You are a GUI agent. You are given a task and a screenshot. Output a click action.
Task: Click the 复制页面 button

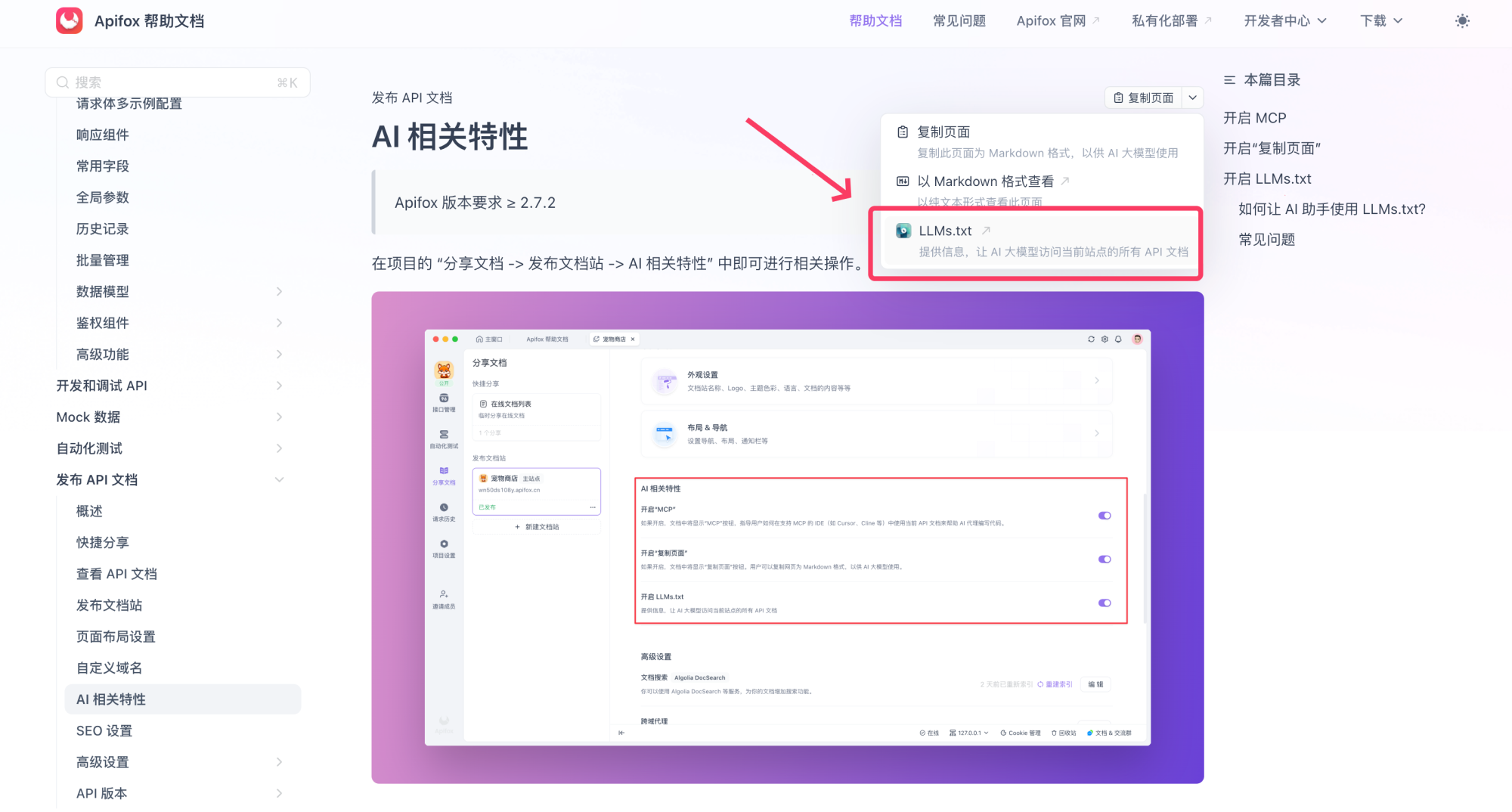1143,98
